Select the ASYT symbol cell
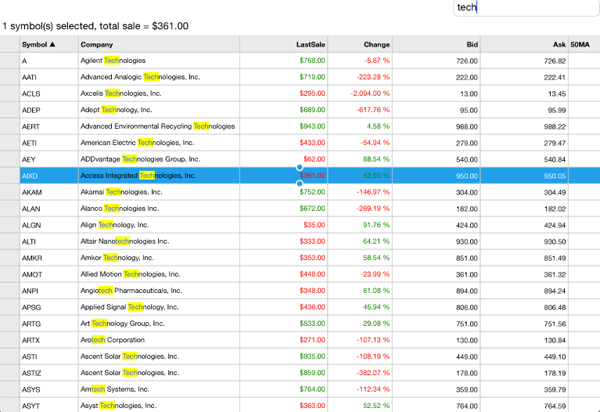The width and height of the screenshot is (600, 412). pyautogui.click(x=49, y=405)
